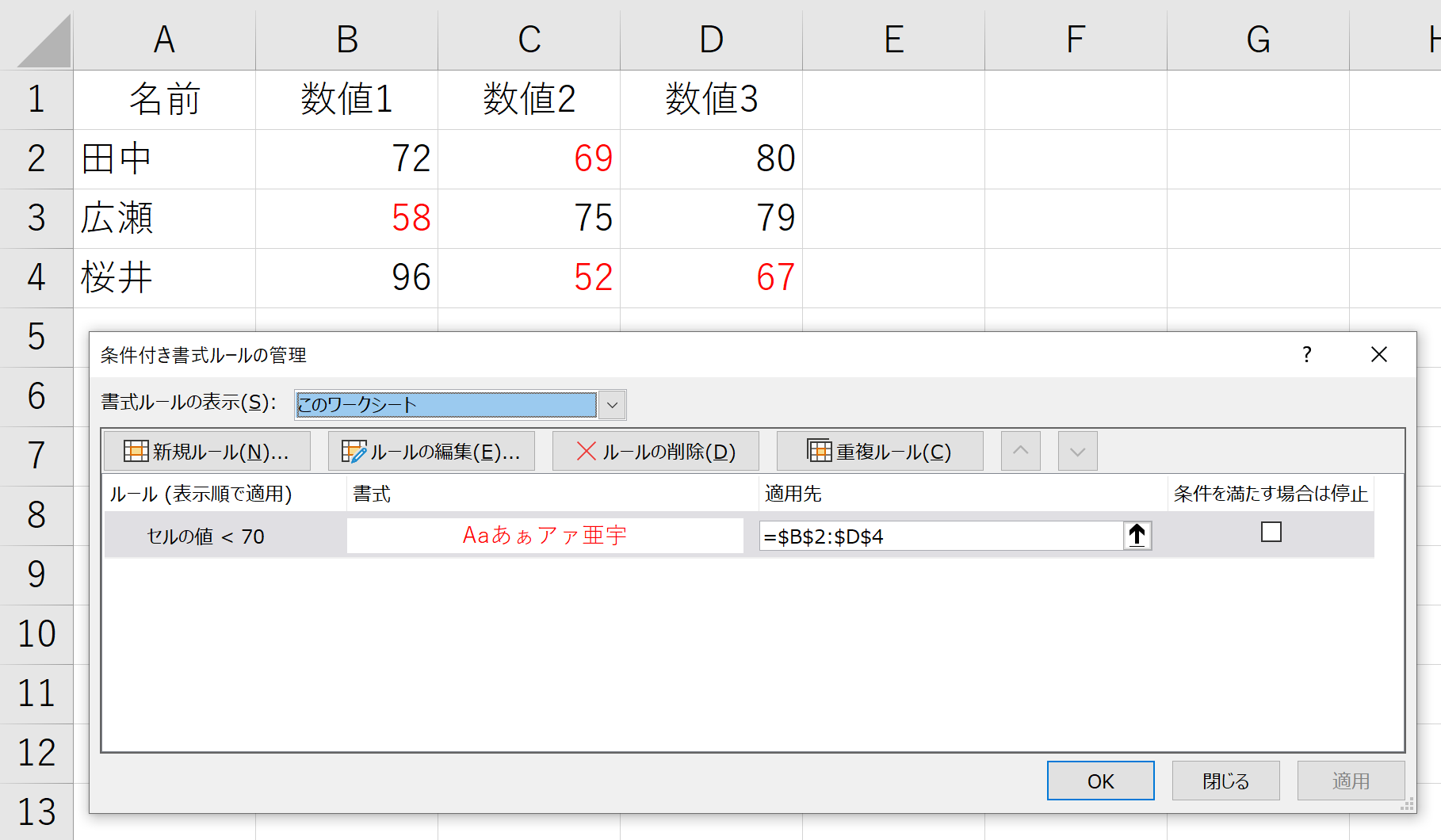The image size is (1441, 840).
Task: Click cell containing 名前
Action: [x=164, y=100]
